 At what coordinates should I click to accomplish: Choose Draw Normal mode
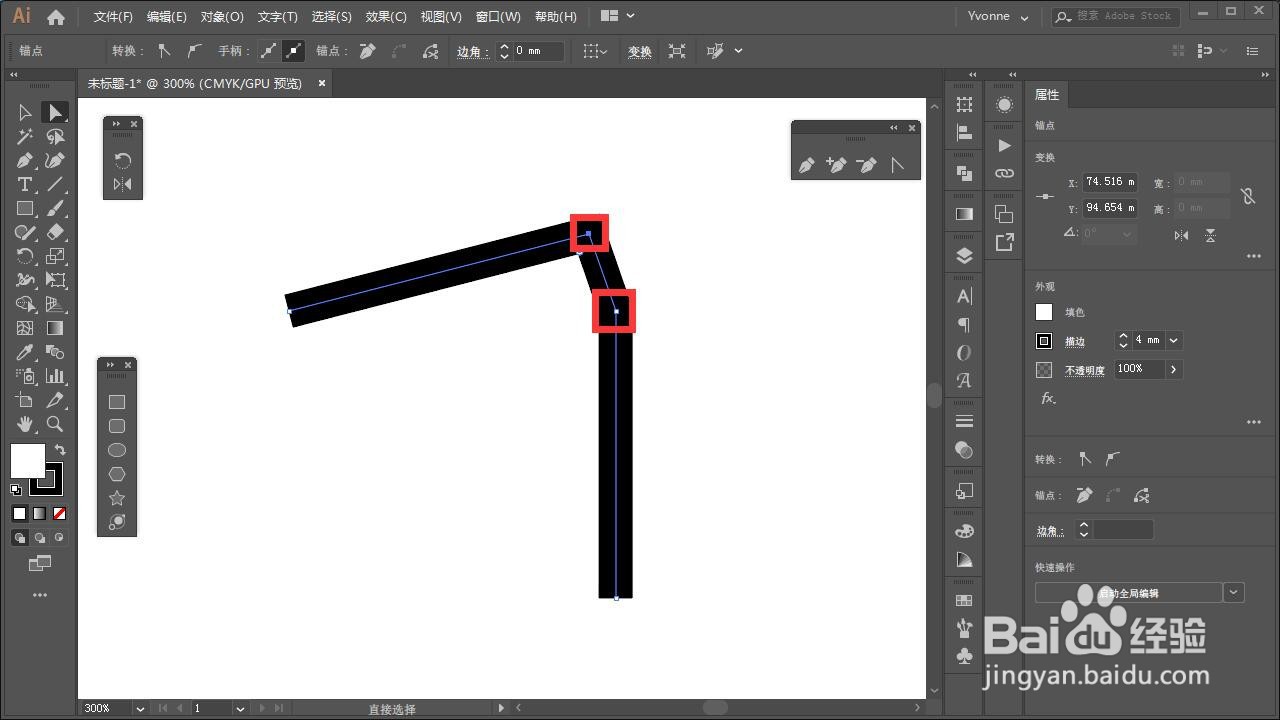click(20, 538)
